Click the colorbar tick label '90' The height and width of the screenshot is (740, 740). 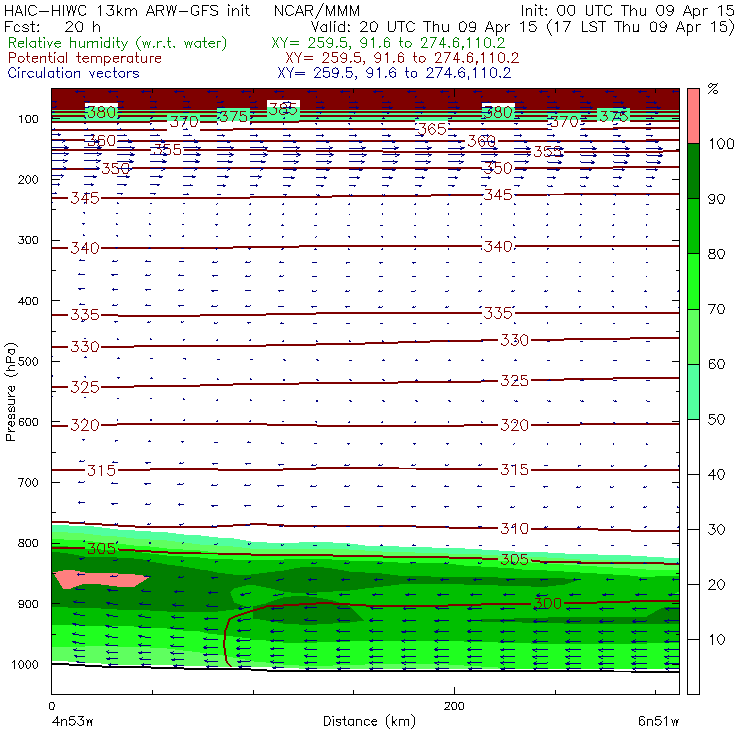pos(716,199)
